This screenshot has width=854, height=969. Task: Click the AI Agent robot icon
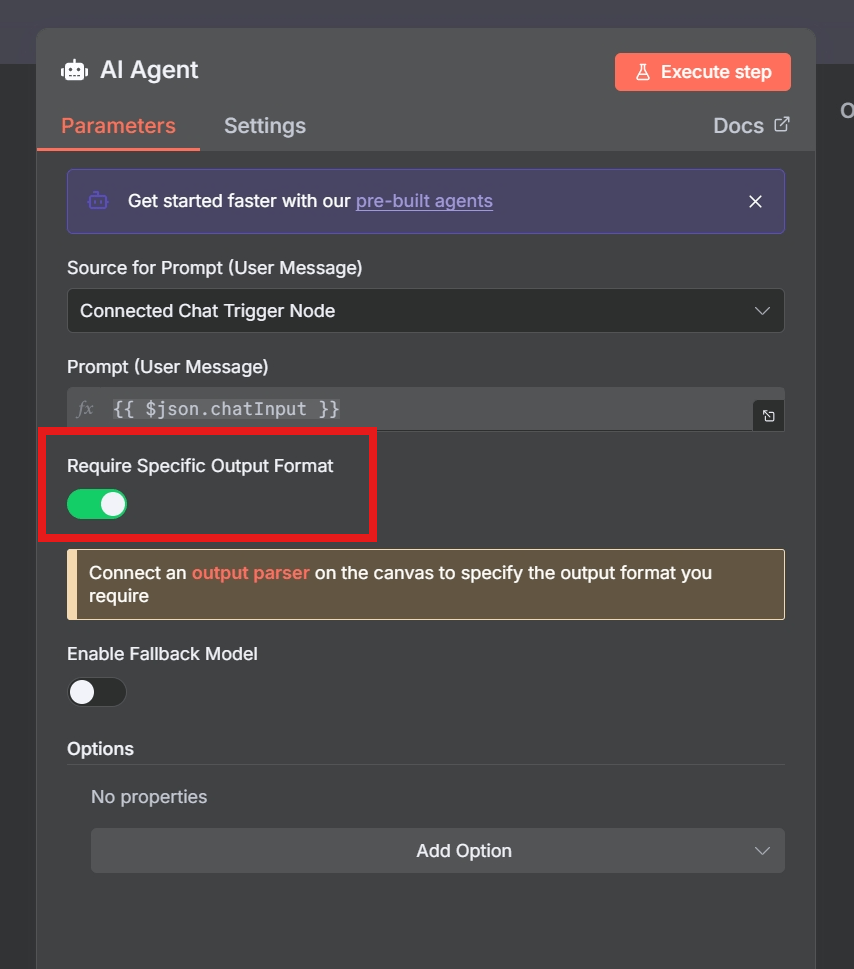tap(74, 70)
